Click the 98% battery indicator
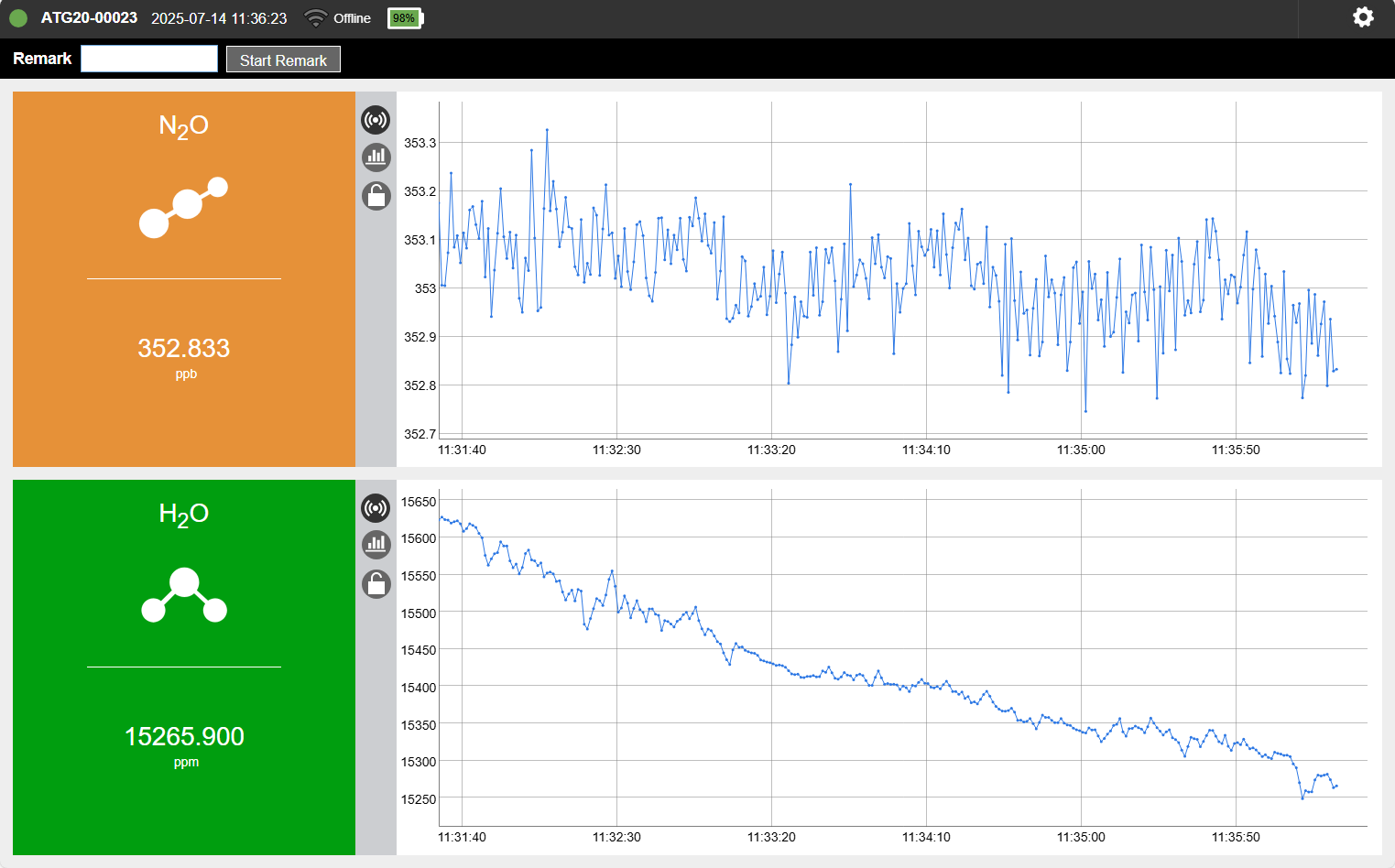The width and height of the screenshot is (1395, 868). coord(404,18)
